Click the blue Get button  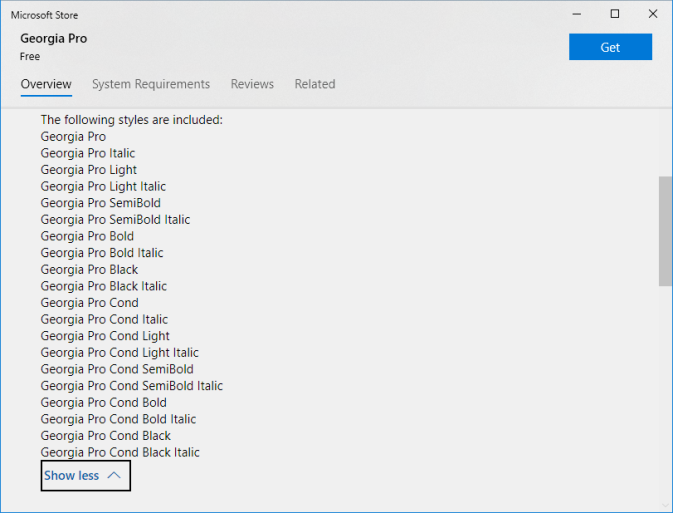pyautogui.click(x=610, y=47)
